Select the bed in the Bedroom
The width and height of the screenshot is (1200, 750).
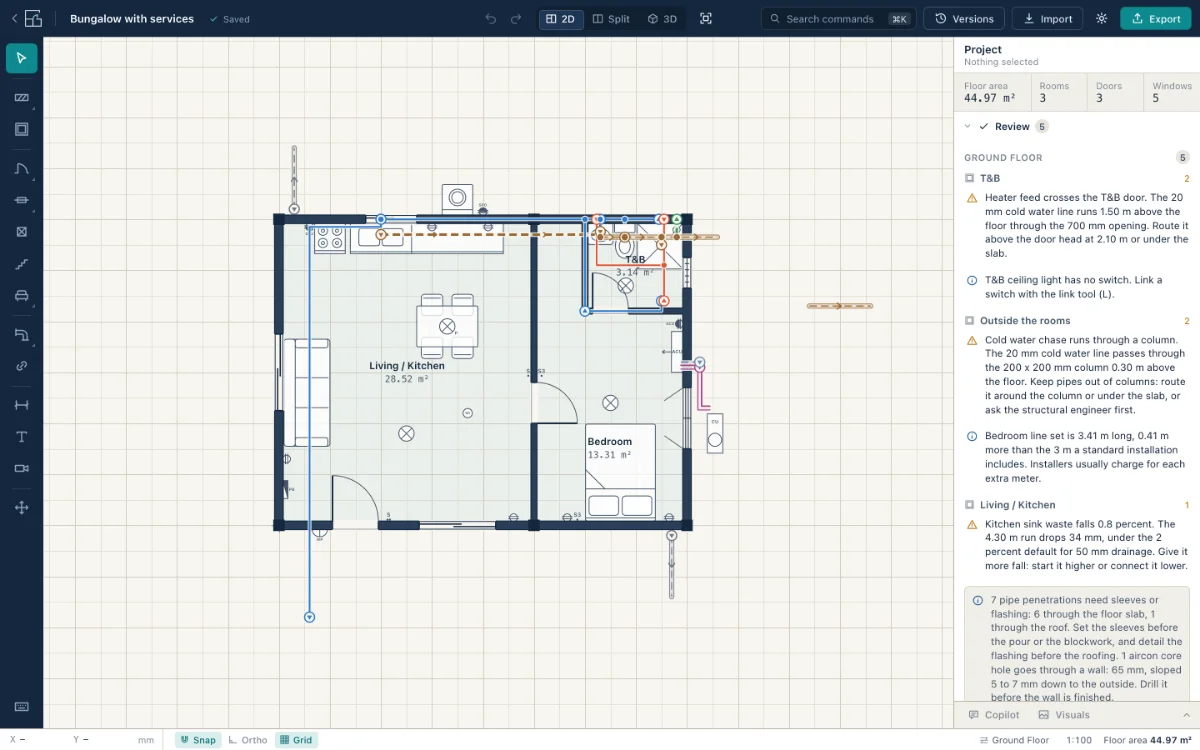[621, 472]
